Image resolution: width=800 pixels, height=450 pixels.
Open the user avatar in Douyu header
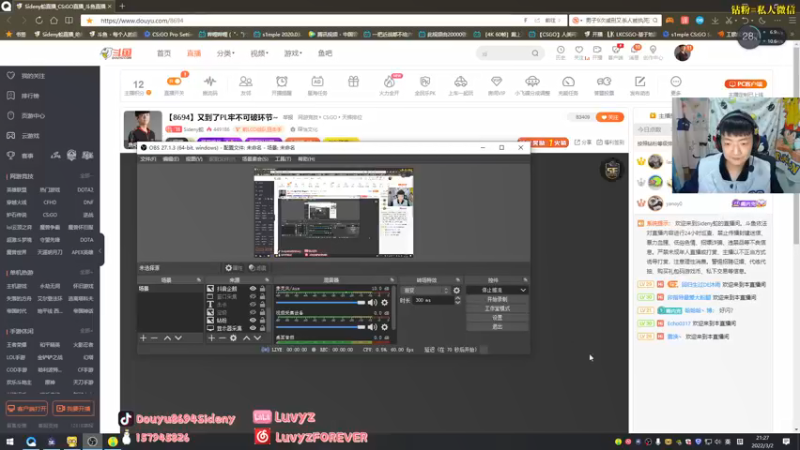(x=682, y=53)
